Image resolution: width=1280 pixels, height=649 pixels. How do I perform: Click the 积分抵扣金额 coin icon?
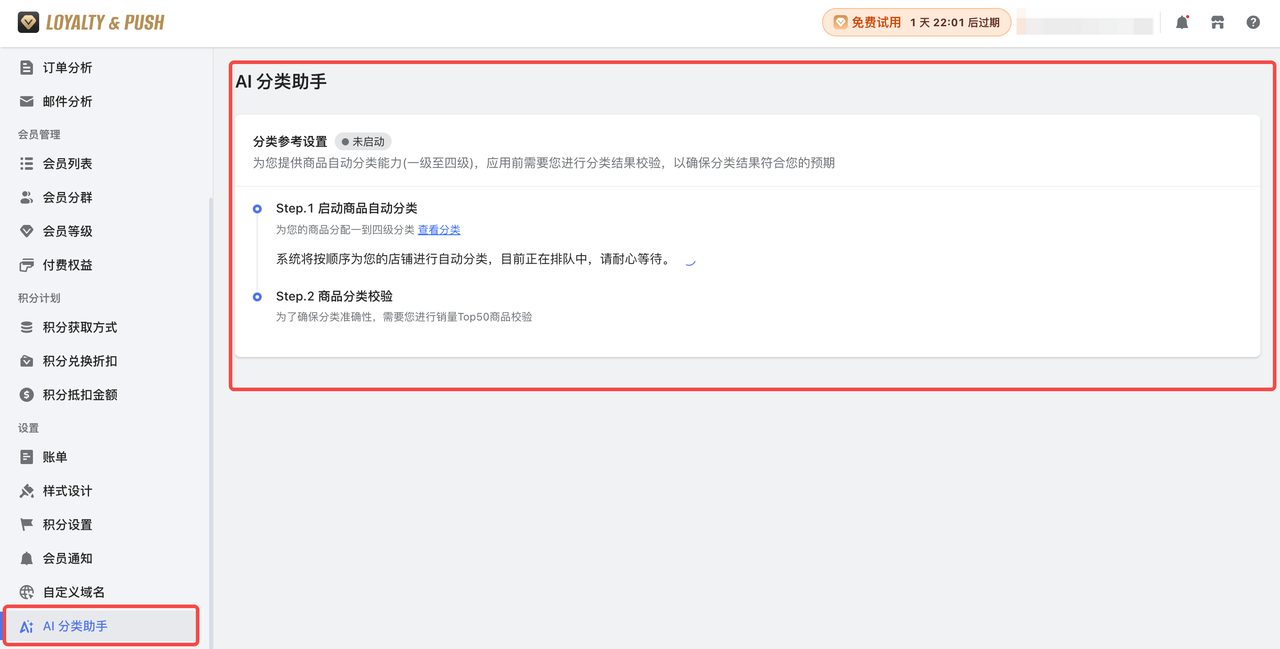27,395
